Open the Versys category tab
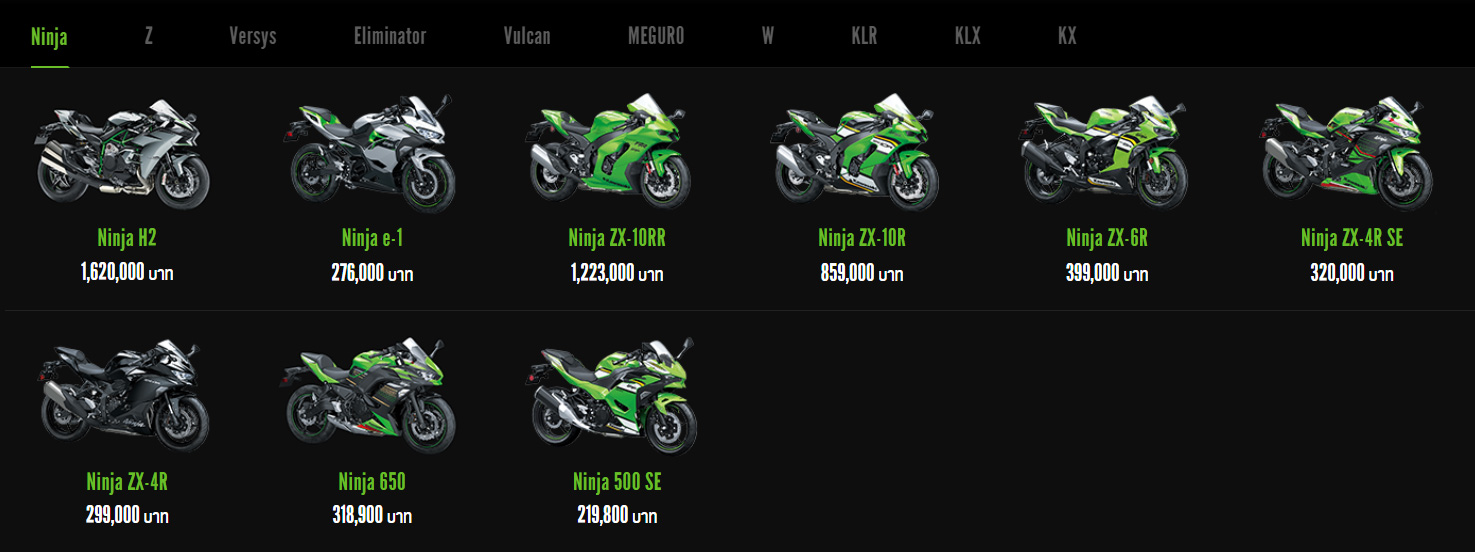This screenshot has height=552, width=1475. click(x=252, y=37)
